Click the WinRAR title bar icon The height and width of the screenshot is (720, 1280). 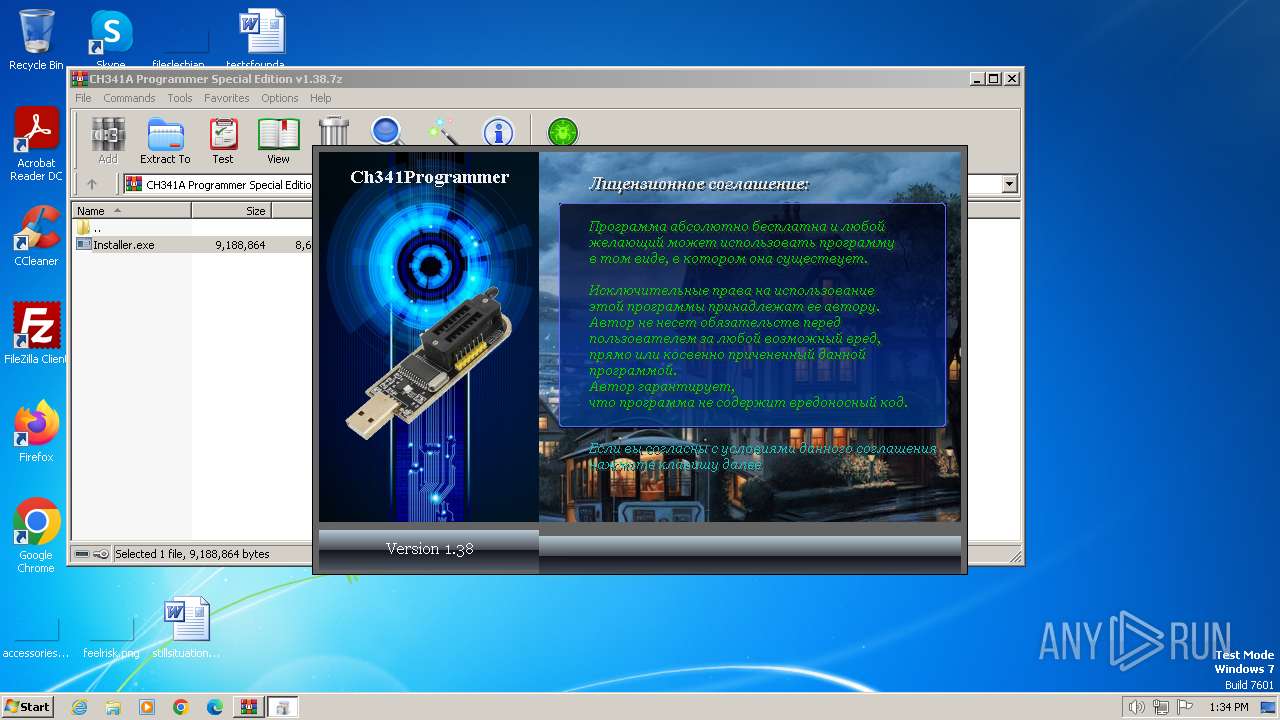[80, 78]
